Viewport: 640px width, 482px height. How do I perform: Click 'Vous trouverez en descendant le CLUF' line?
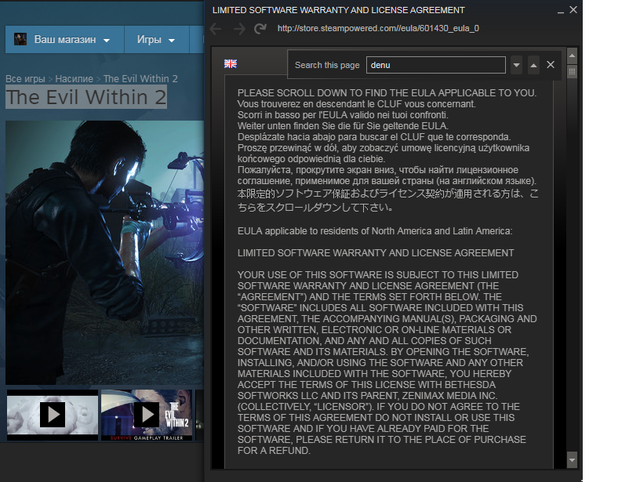pos(356,104)
